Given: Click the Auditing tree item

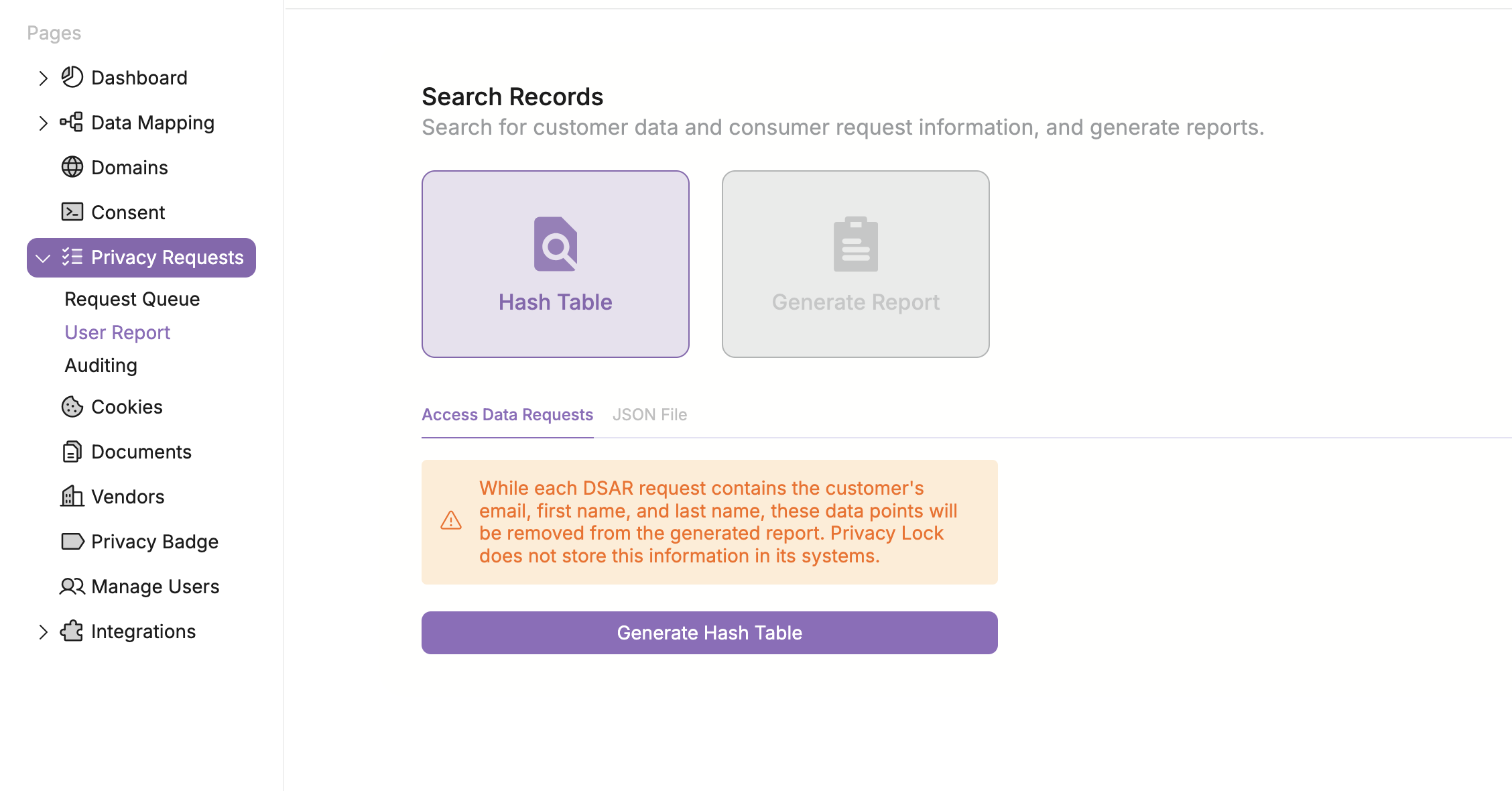Looking at the screenshot, I should coord(100,365).
